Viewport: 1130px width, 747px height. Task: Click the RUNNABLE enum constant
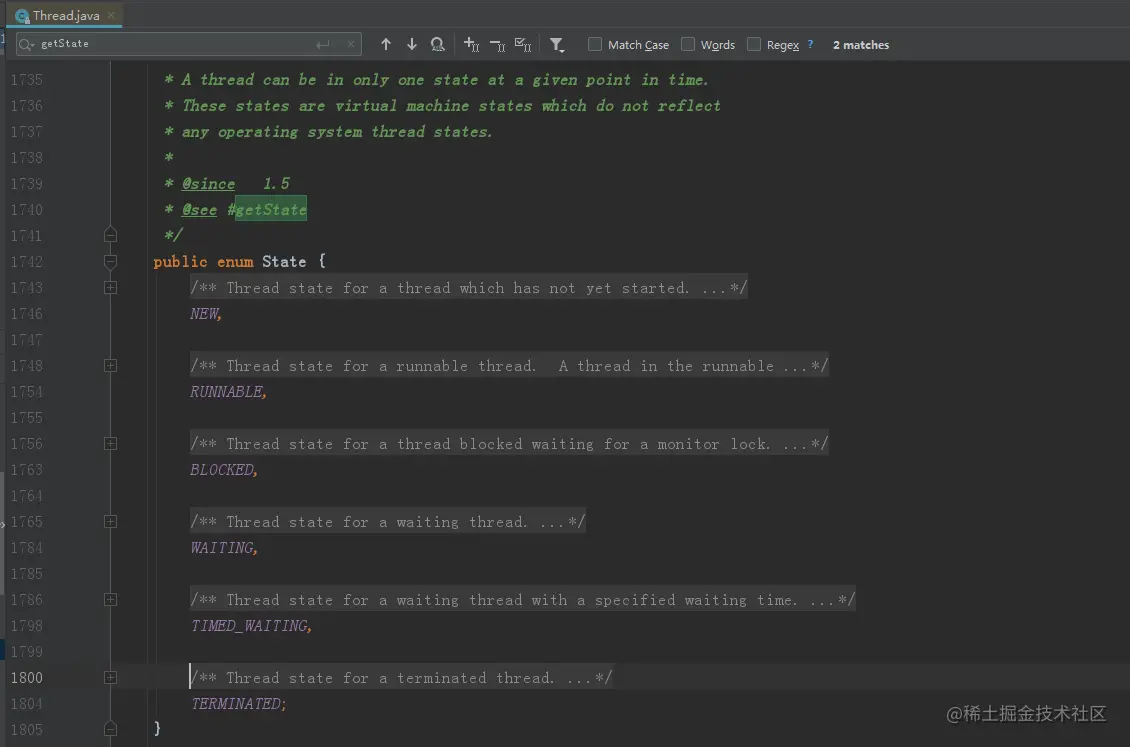tap(227, 391)
